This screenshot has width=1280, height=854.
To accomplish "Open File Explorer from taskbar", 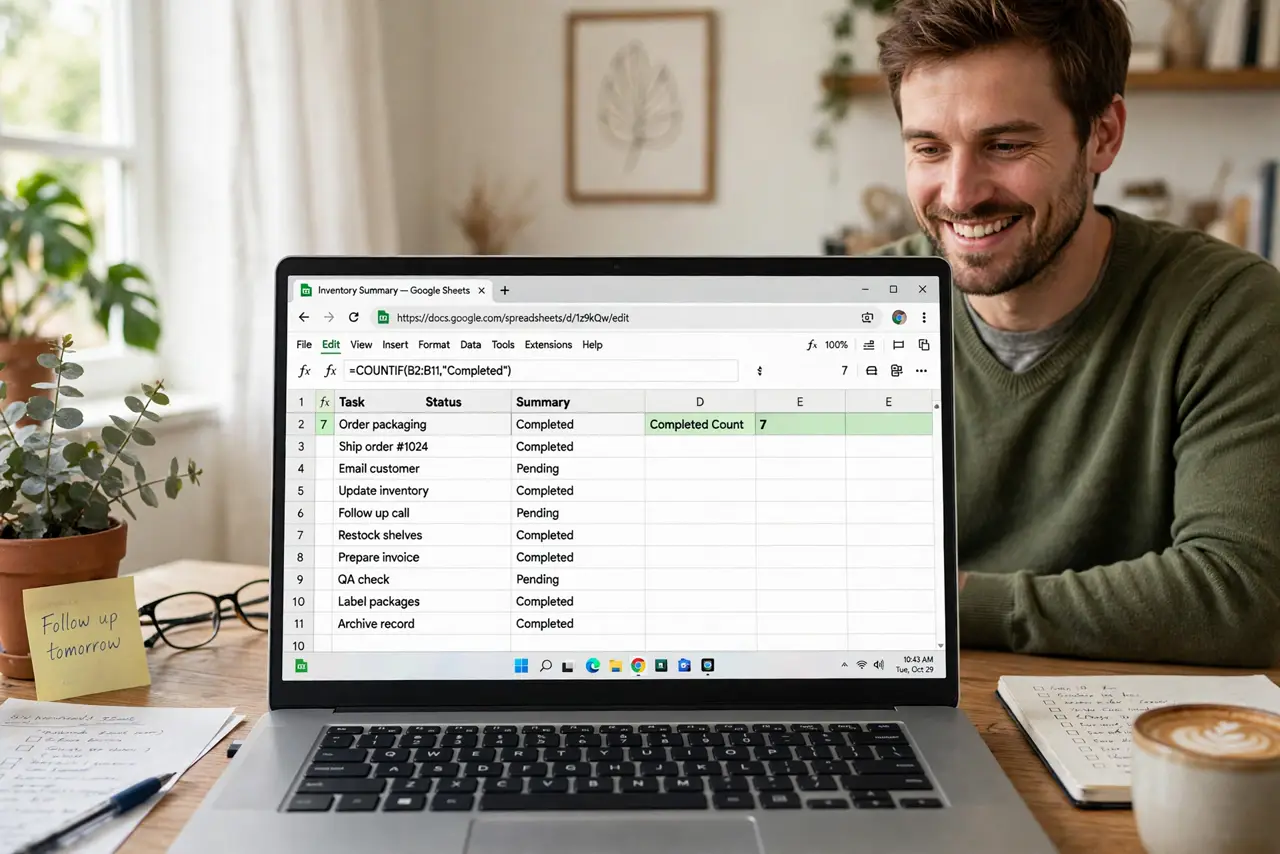I will pos(615,665).
